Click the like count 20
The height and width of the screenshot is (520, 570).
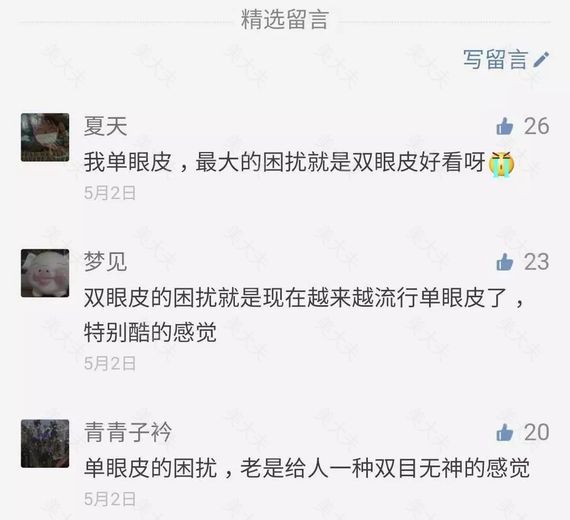536,432
